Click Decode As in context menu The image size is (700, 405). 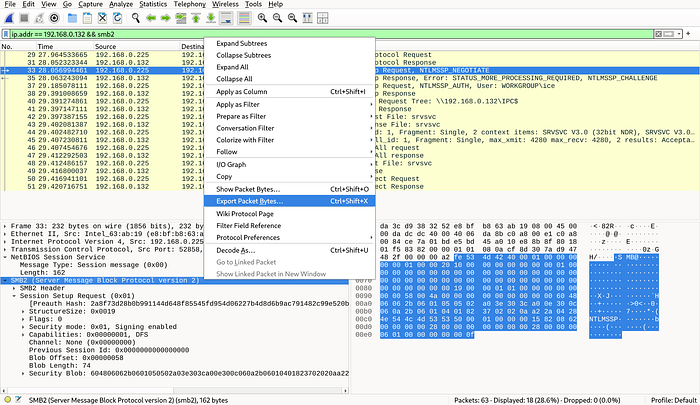tap(236, 250)
